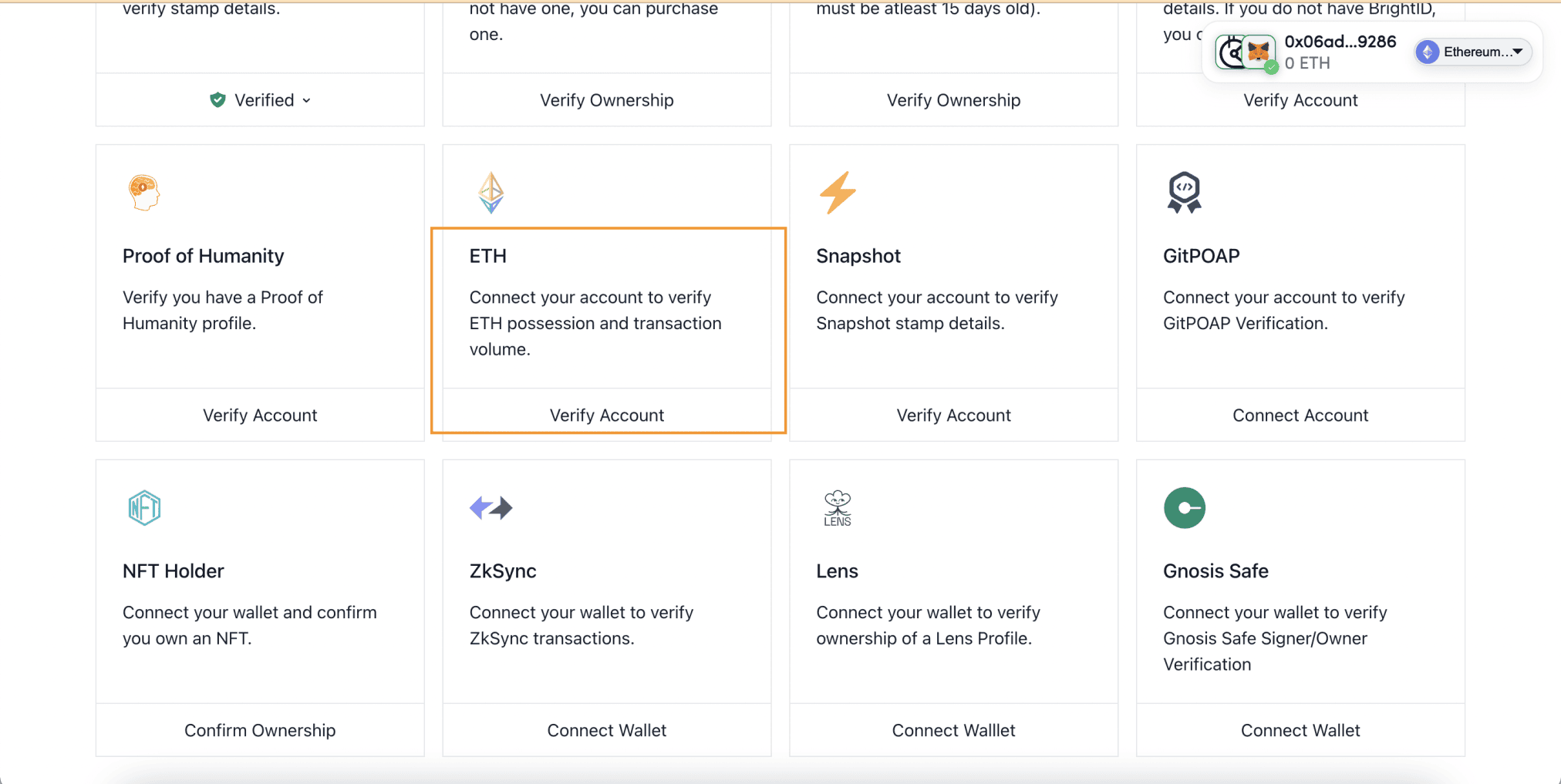The image size is (1561, 784).
Task: Click the Gnosis Safe green circle icon
Action: pos(1185,508)
